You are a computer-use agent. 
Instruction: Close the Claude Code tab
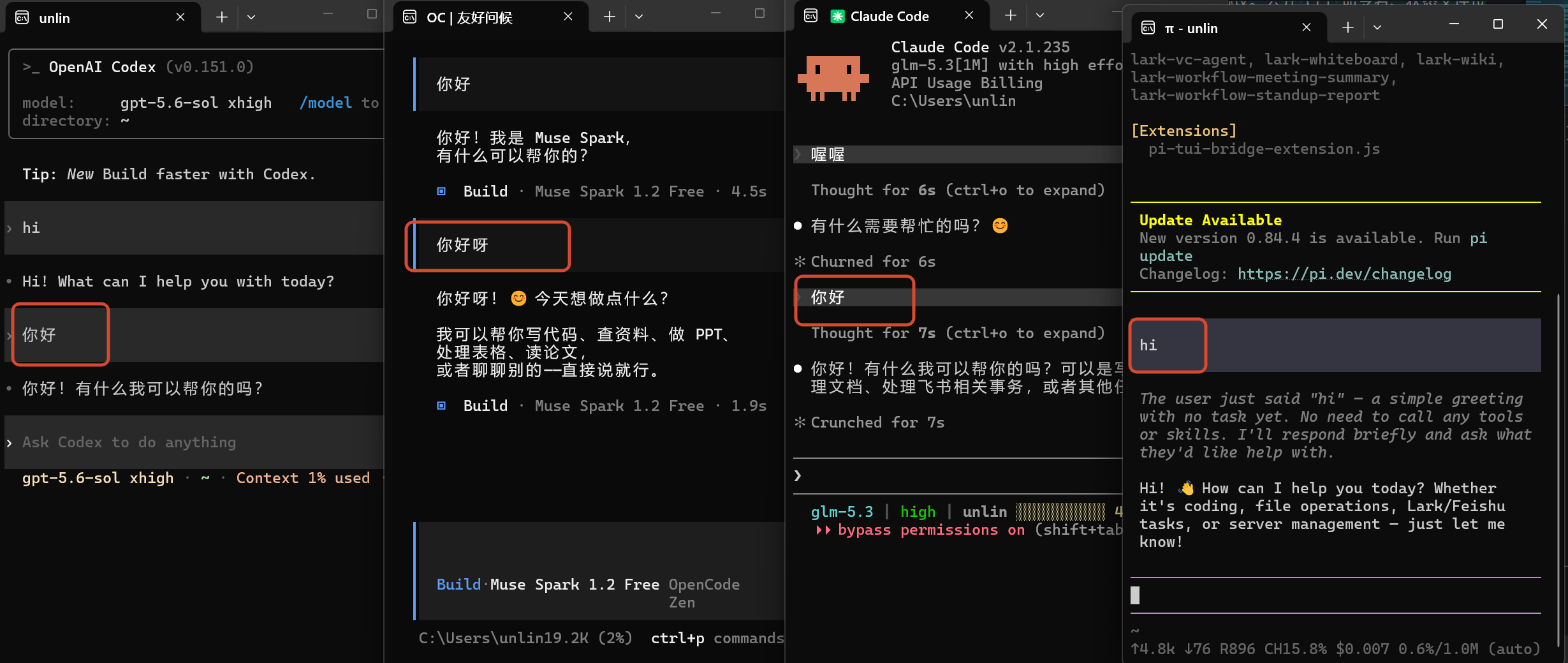click(969, 15)
